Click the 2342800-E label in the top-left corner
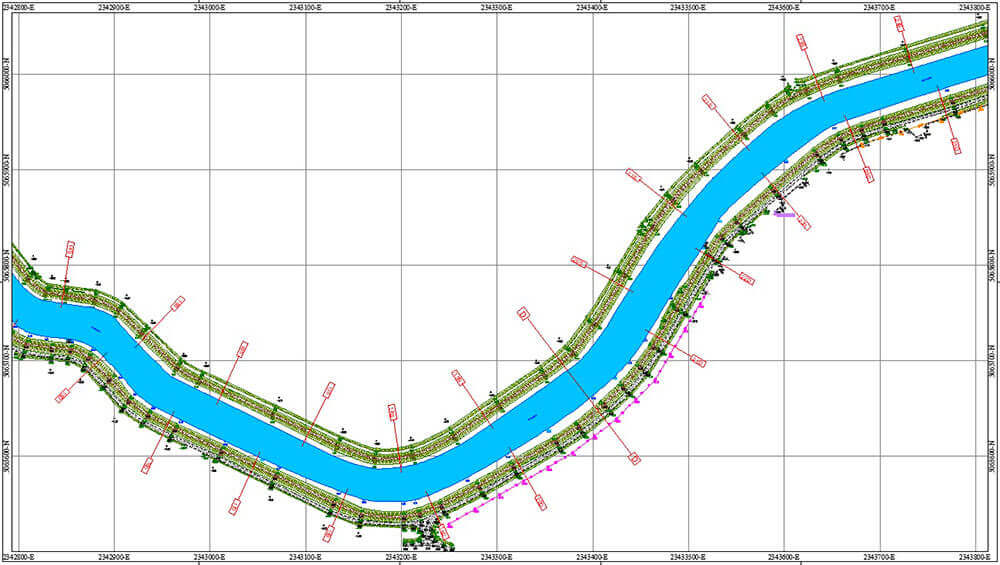Viewport: 1000px width, 565px height. click(x=18, y=6)
